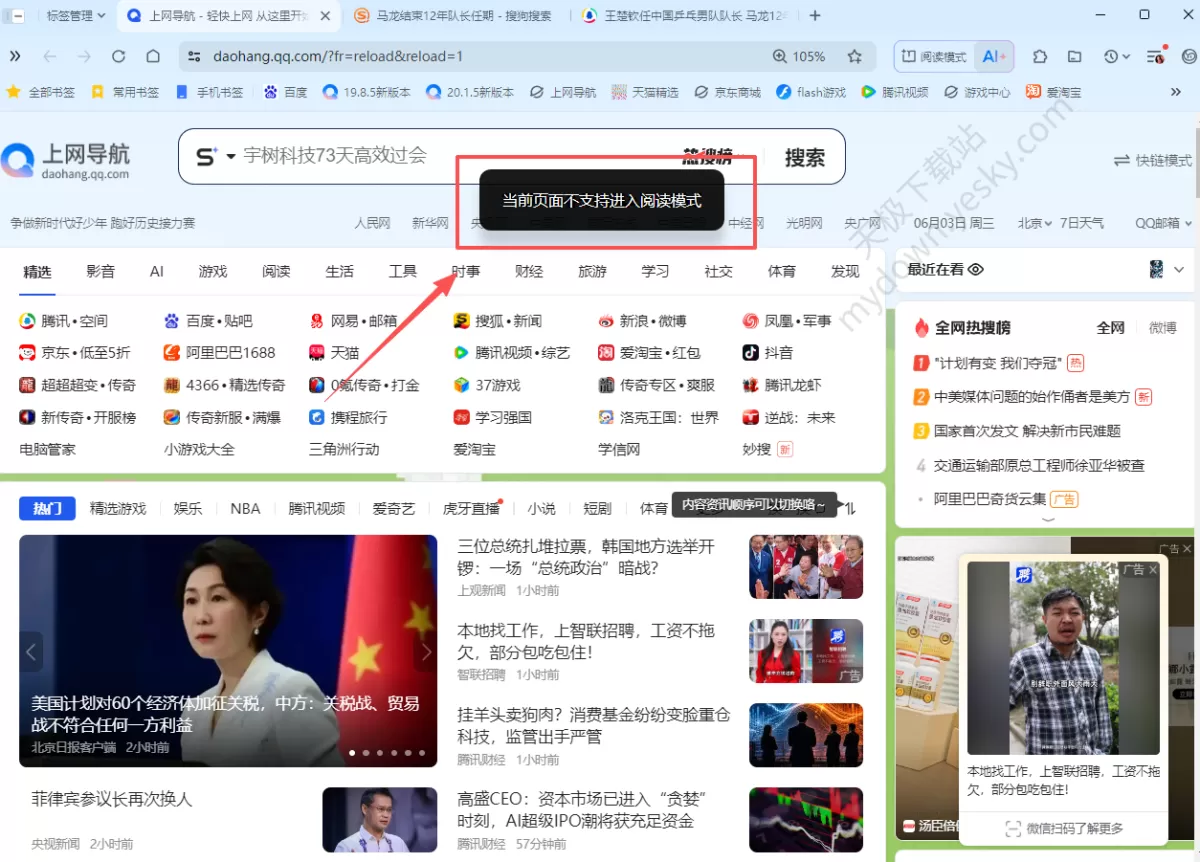
Task: Open headline 三位总统扎堆拉票 article
Action: pyautogui.click(x=587, y=557)
